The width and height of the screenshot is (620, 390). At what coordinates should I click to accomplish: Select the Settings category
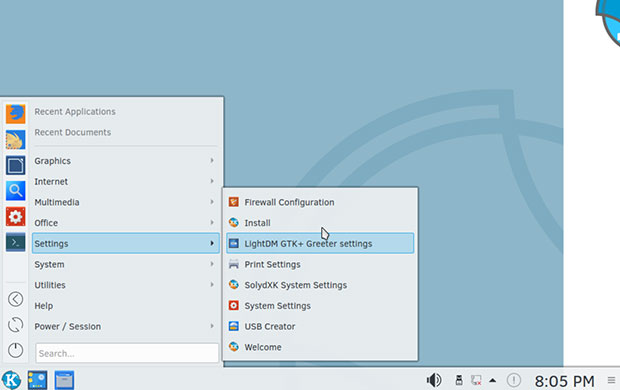125,243
